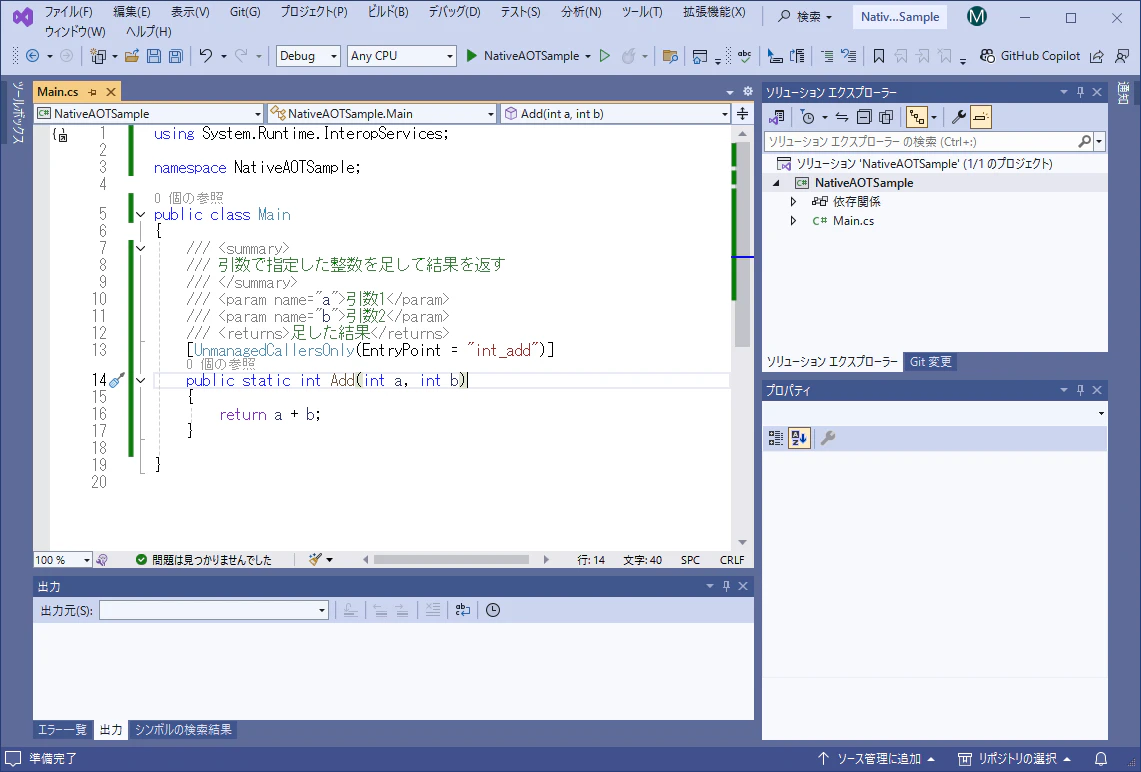
Task: Collapse all in Solution Explorer
Action: 864,117
